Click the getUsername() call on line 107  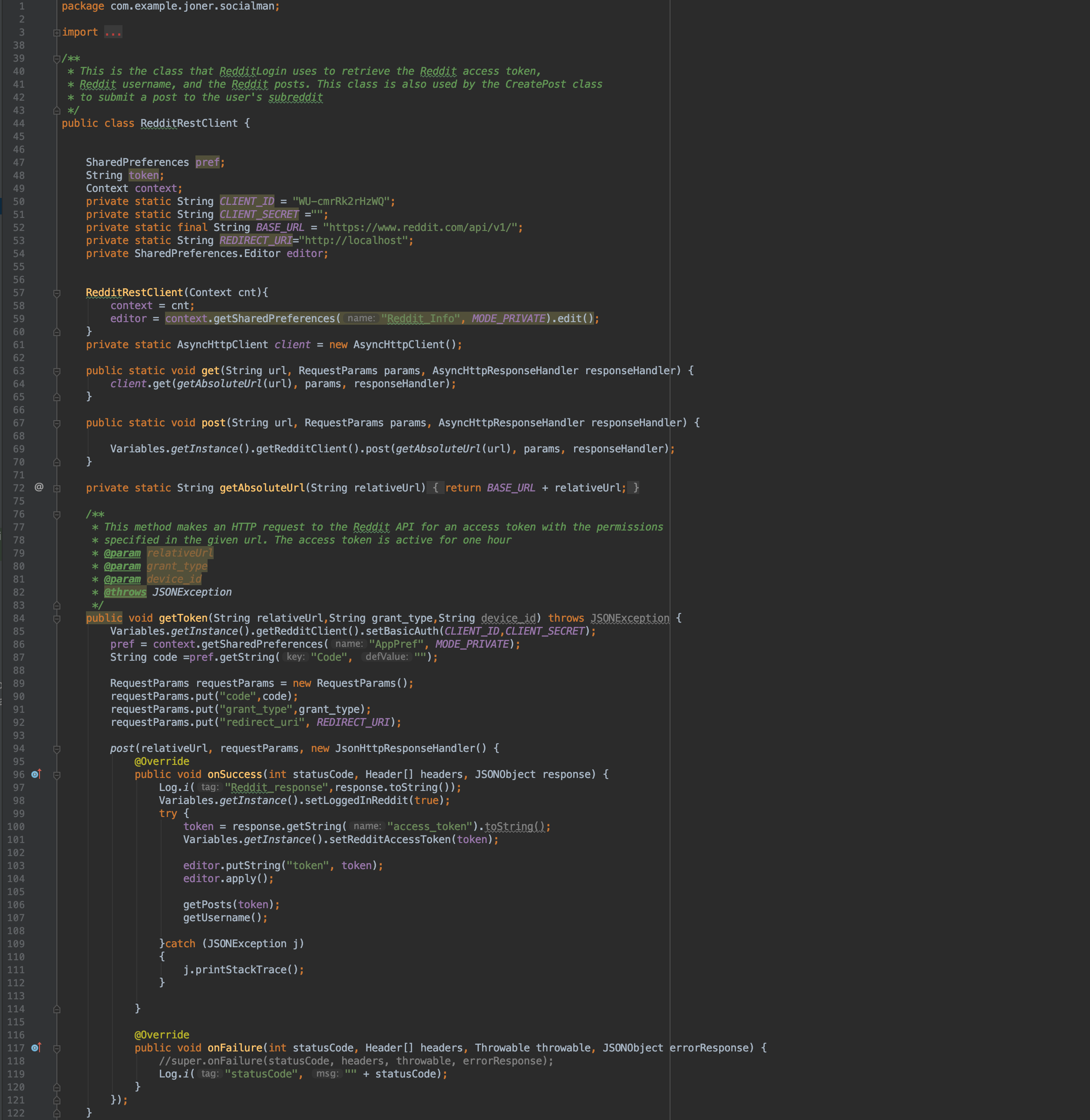(223, 917)
